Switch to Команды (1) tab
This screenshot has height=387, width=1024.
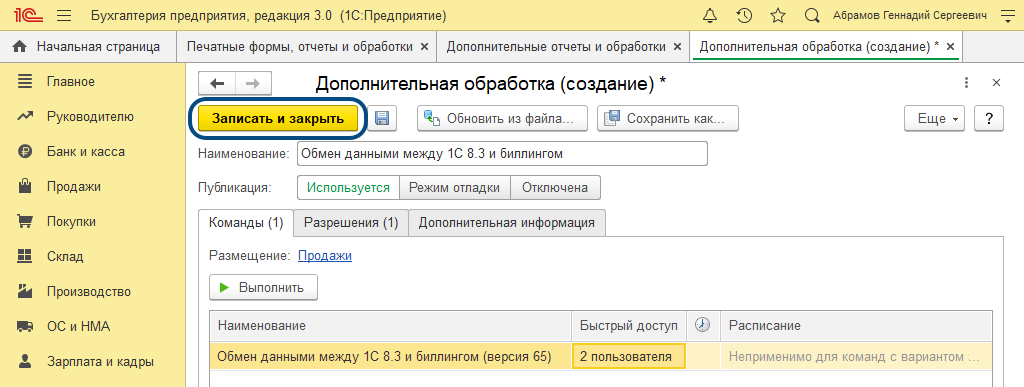[246, 223]
